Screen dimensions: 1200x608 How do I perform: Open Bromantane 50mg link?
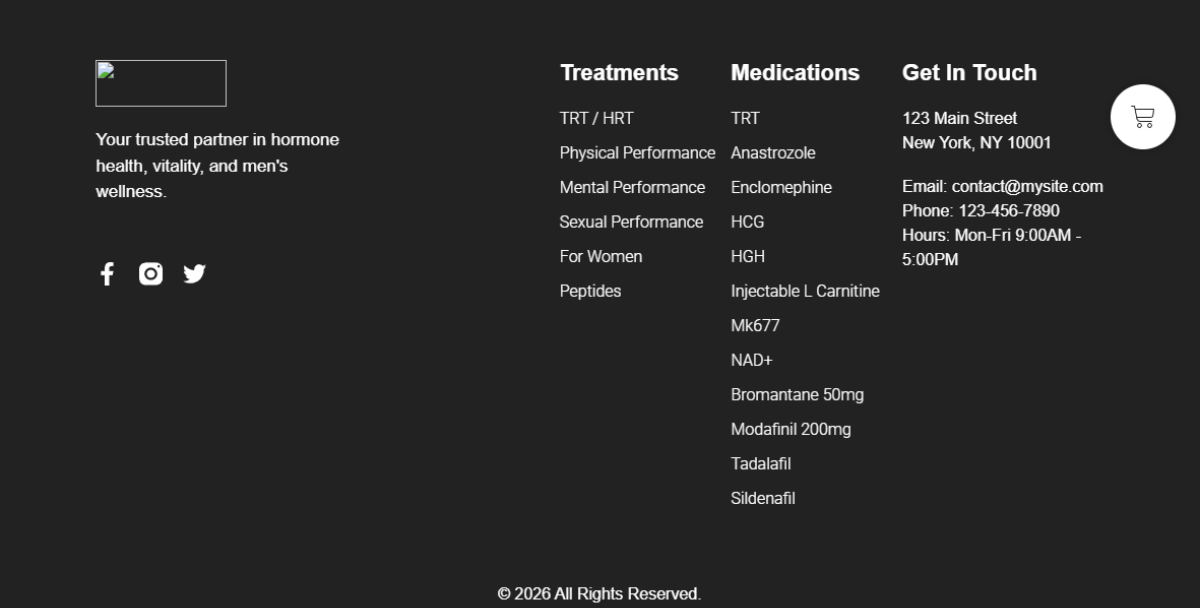pos(797,395)
